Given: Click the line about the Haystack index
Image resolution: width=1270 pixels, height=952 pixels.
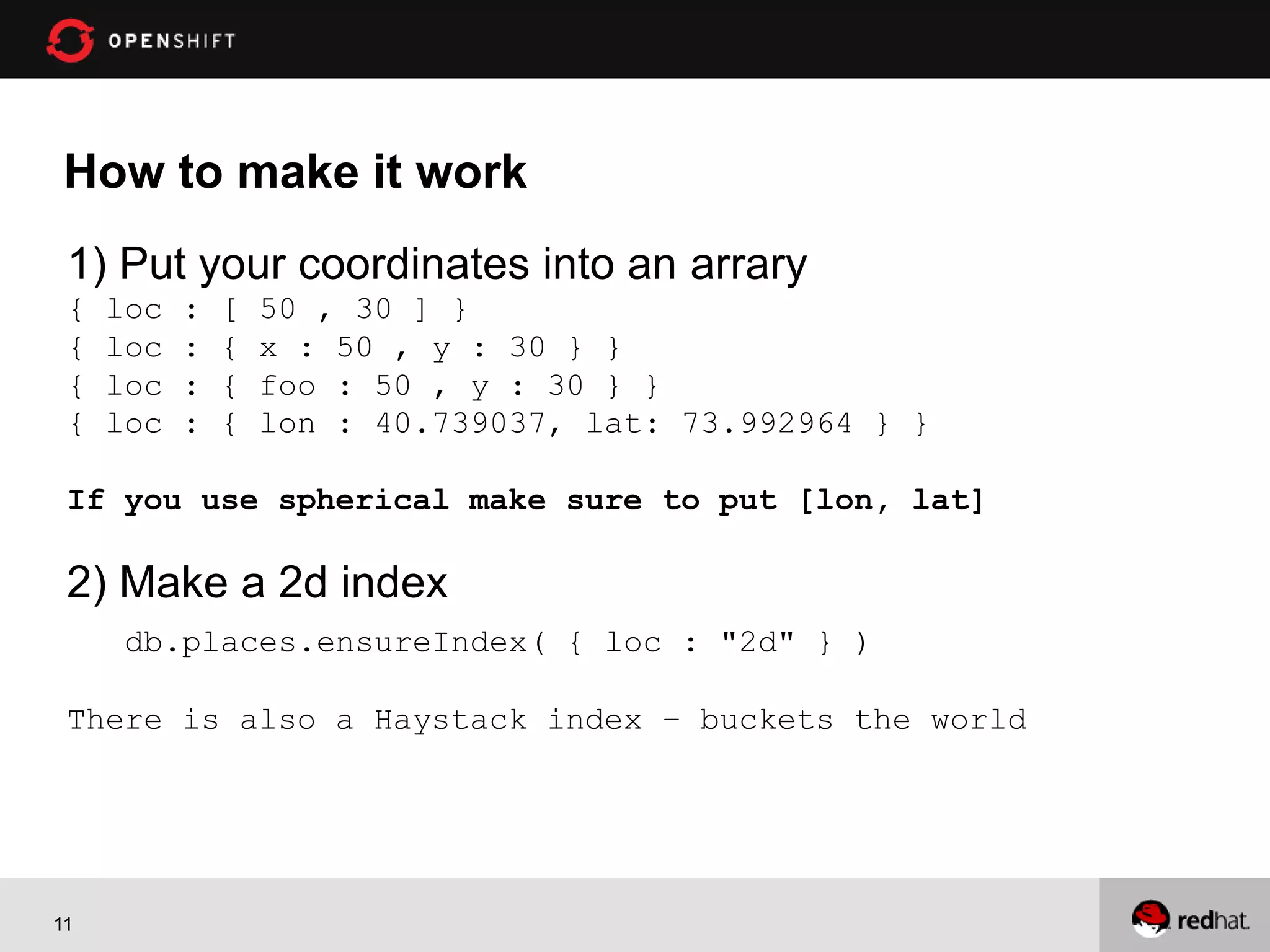Looking at the screenshot, I should tap(547, 720).
